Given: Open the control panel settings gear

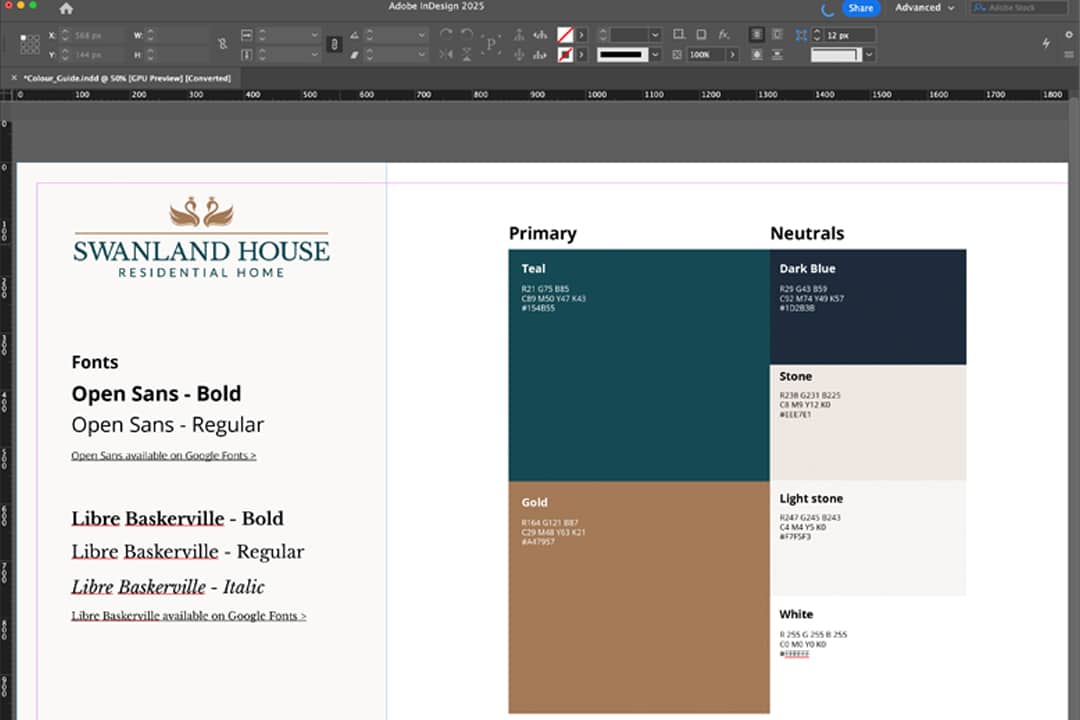Looking at the screenshot, I should 1069,34.
